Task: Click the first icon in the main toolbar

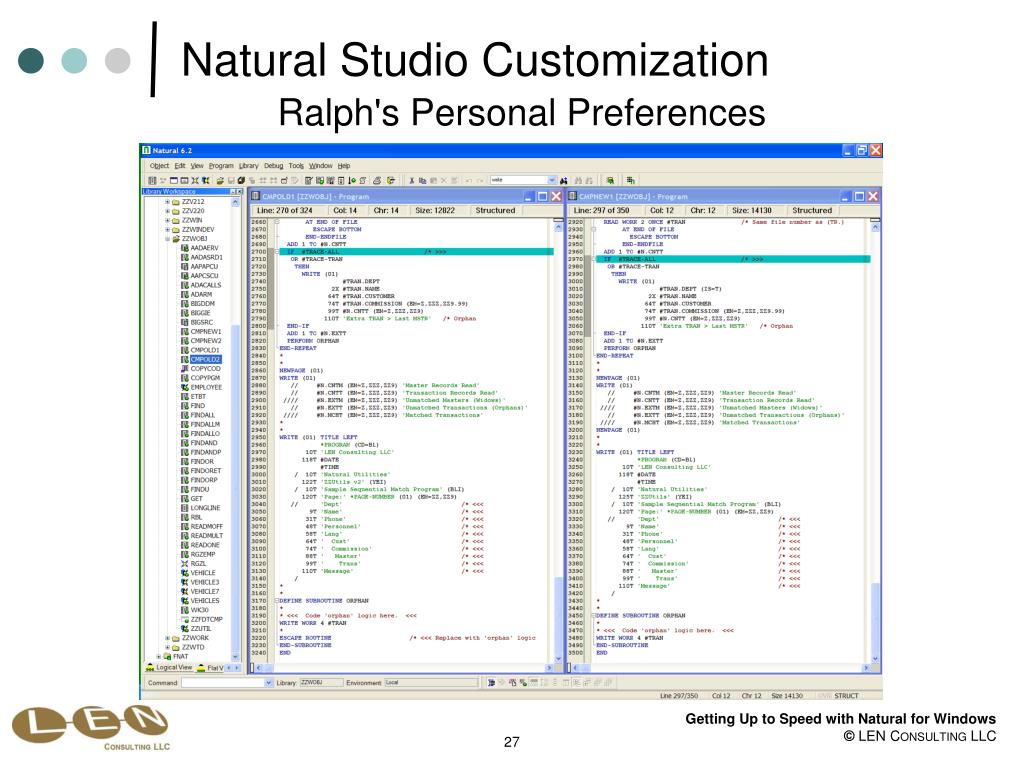Action: point(152,180)
